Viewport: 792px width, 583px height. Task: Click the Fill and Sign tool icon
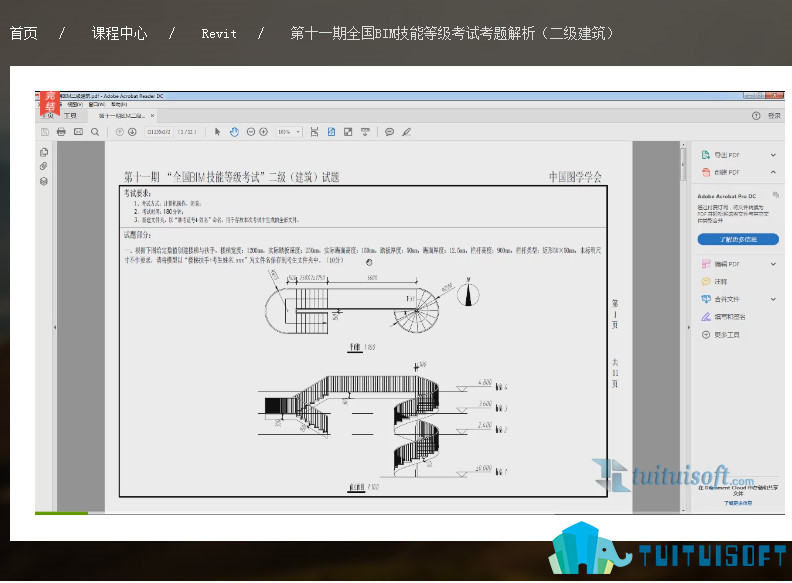pyautogui.click(x=706, y=317)
